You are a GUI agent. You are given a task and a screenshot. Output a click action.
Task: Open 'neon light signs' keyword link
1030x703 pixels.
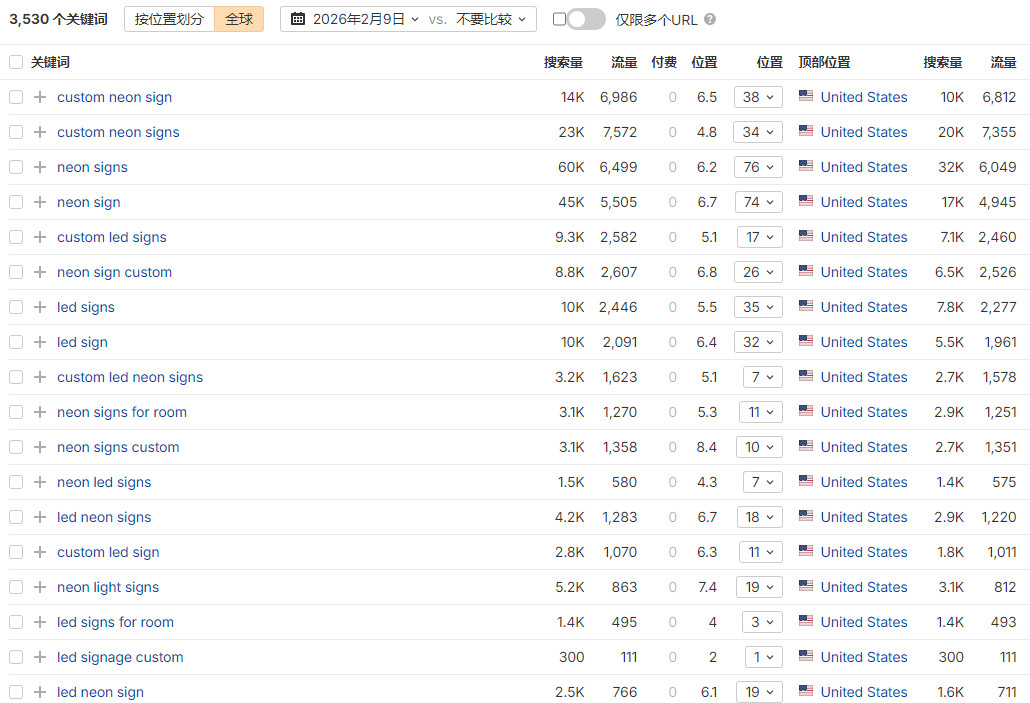point(108,587)
